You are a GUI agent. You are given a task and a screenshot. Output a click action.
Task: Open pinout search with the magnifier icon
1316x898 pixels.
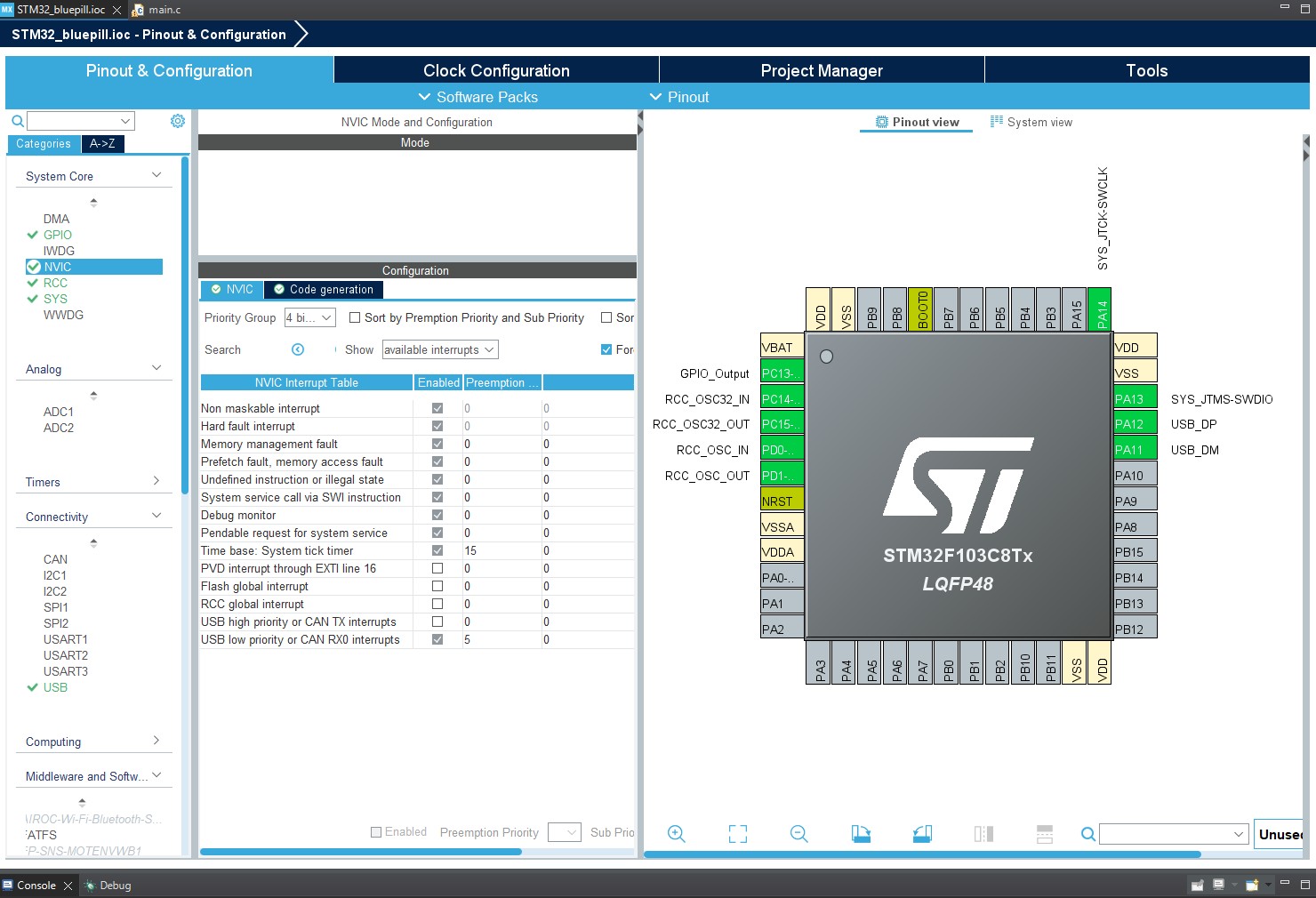[1087, 834]
